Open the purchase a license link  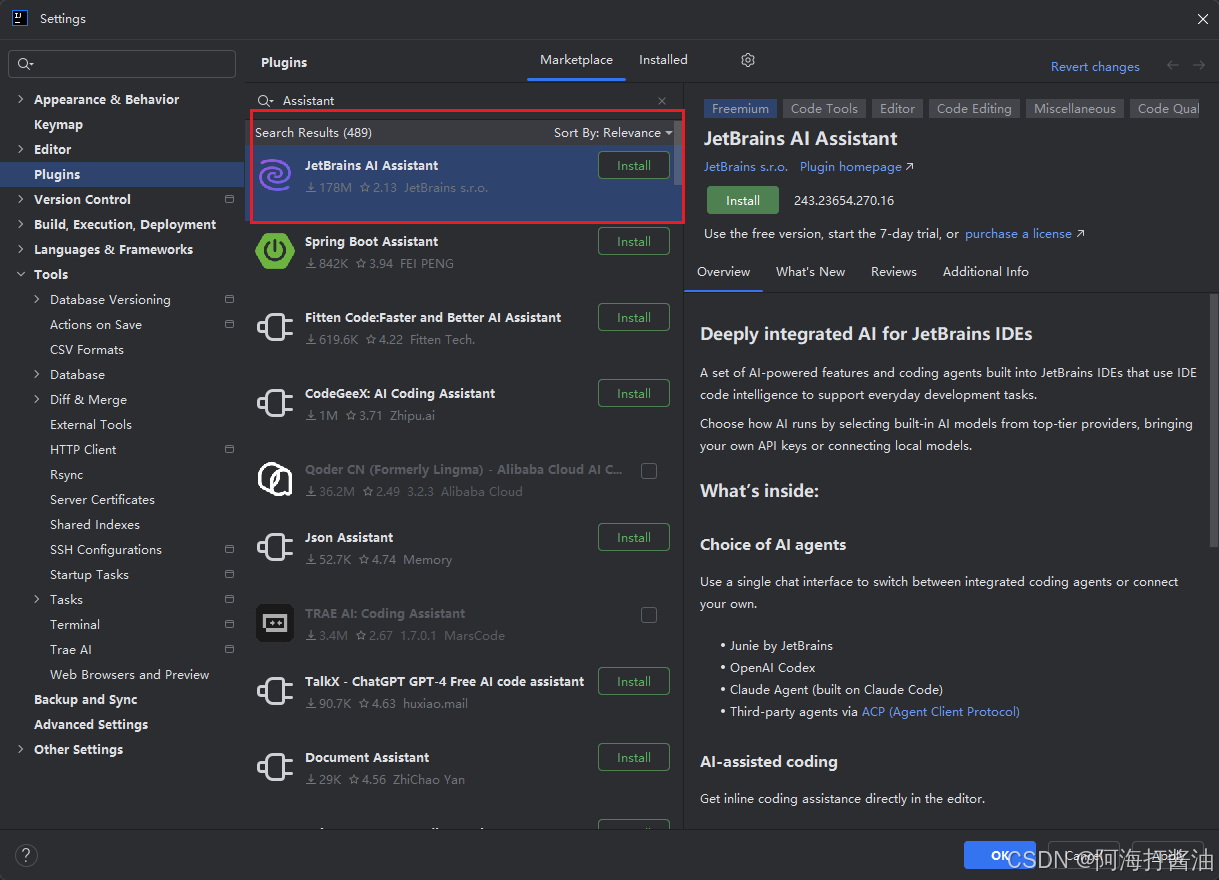(x=1025, y=234)
